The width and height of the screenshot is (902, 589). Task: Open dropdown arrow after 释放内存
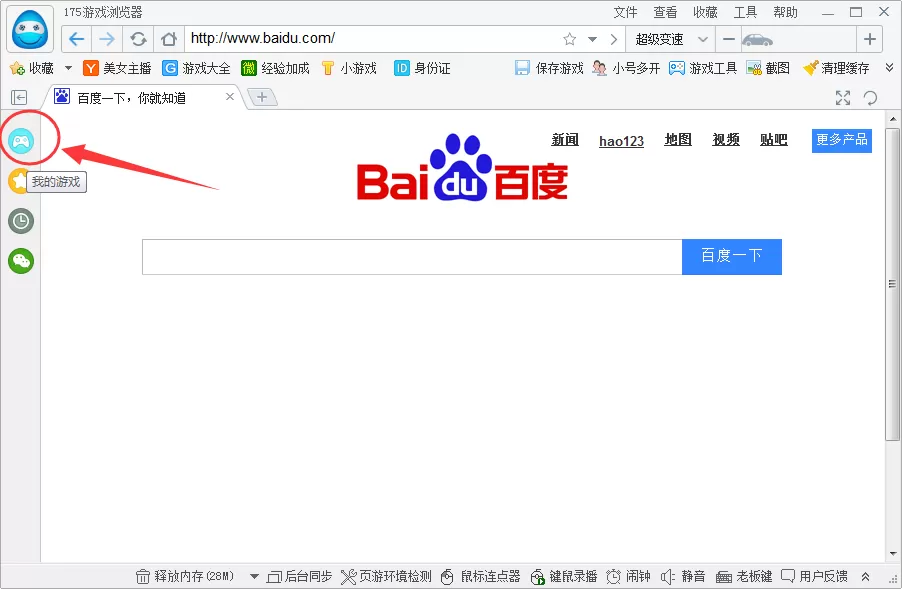tap(254, 576)
